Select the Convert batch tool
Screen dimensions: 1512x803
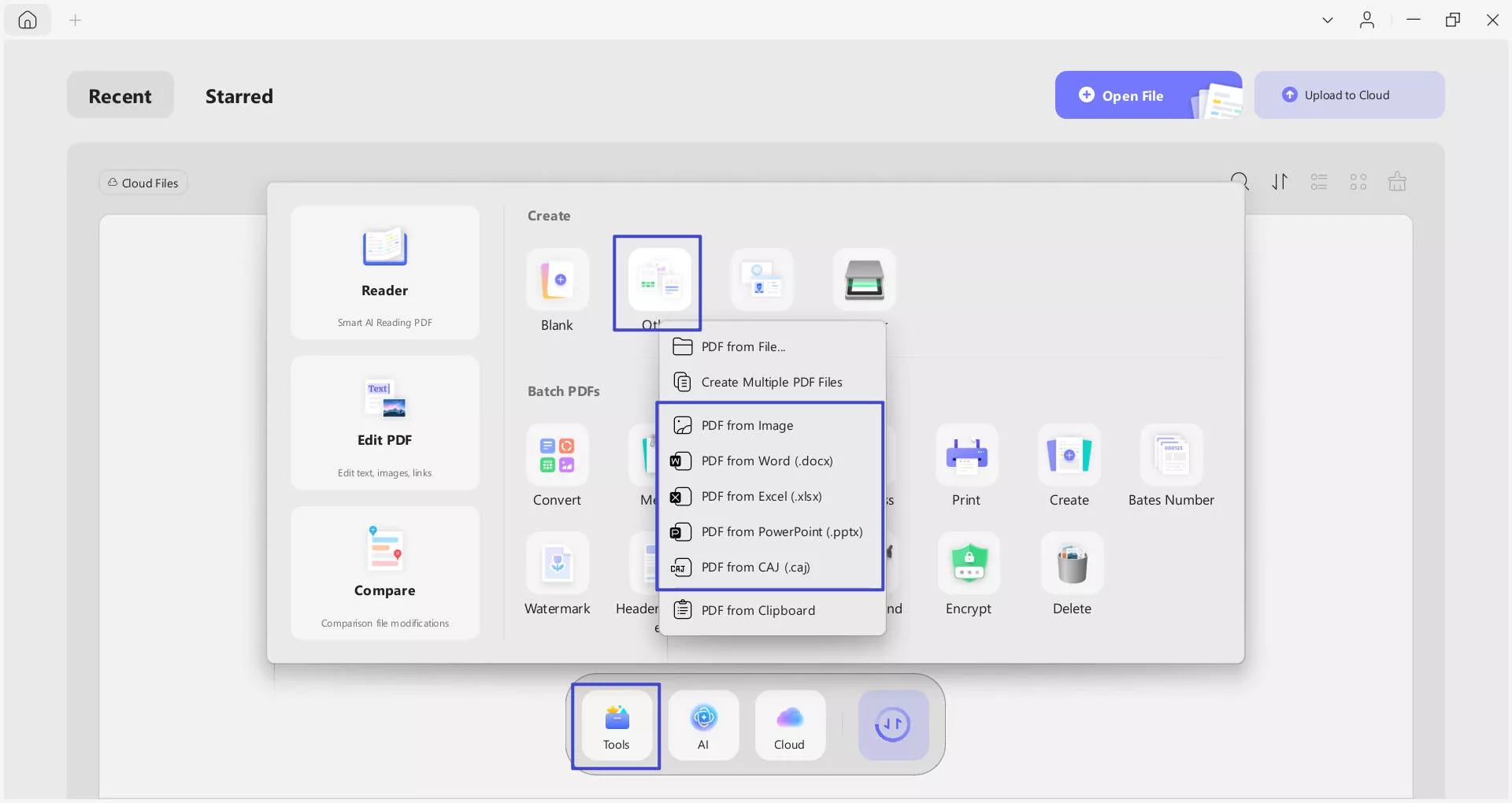coord(557,464)
